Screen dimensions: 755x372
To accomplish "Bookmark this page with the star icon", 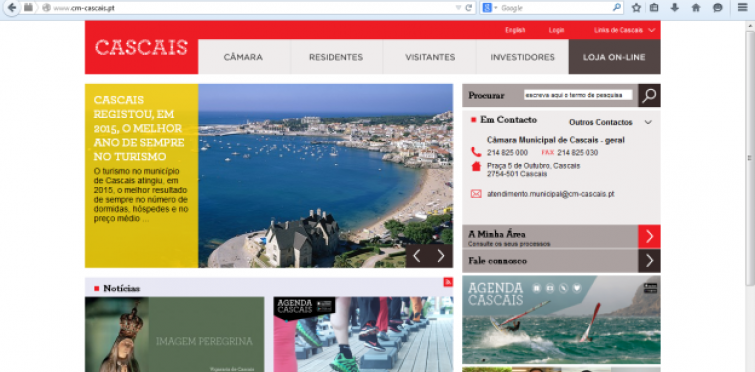I will click(x=636, y=8).
